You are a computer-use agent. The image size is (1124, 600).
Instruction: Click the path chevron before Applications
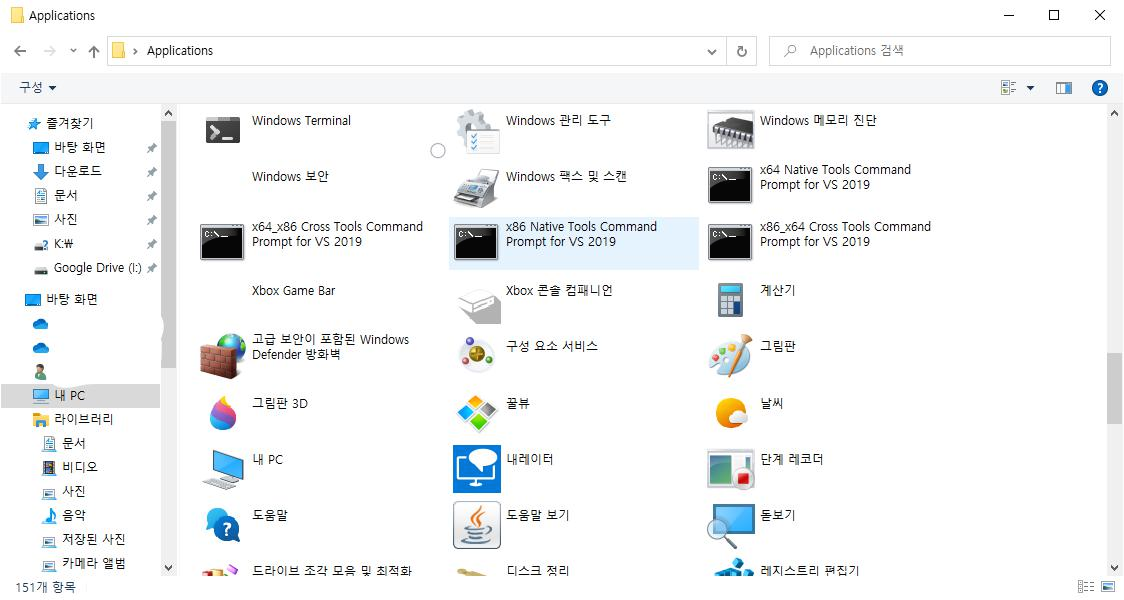[135, 51]
